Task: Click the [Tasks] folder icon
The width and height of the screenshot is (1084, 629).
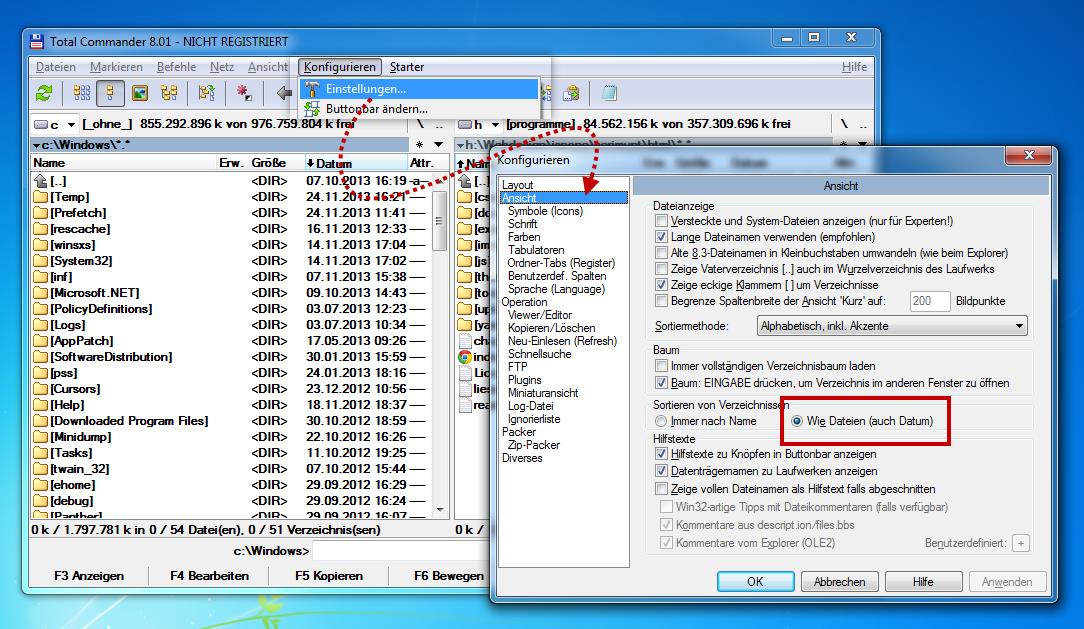Action: pos(41,453)
